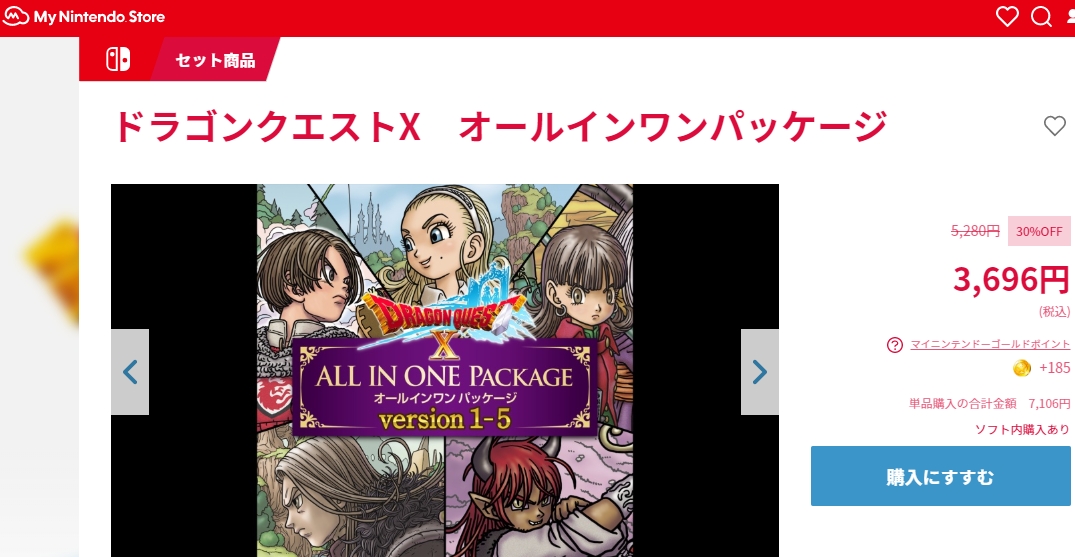Click the ドラゴンクエストX product title

(500, 126)
